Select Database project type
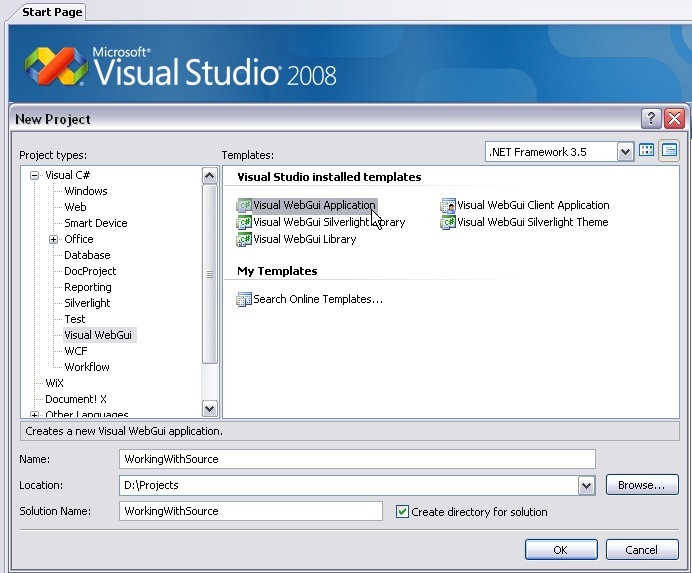Image resolution: width=692 pixels, height=573 pixels. pyautogui.click(x=87, y=255)
